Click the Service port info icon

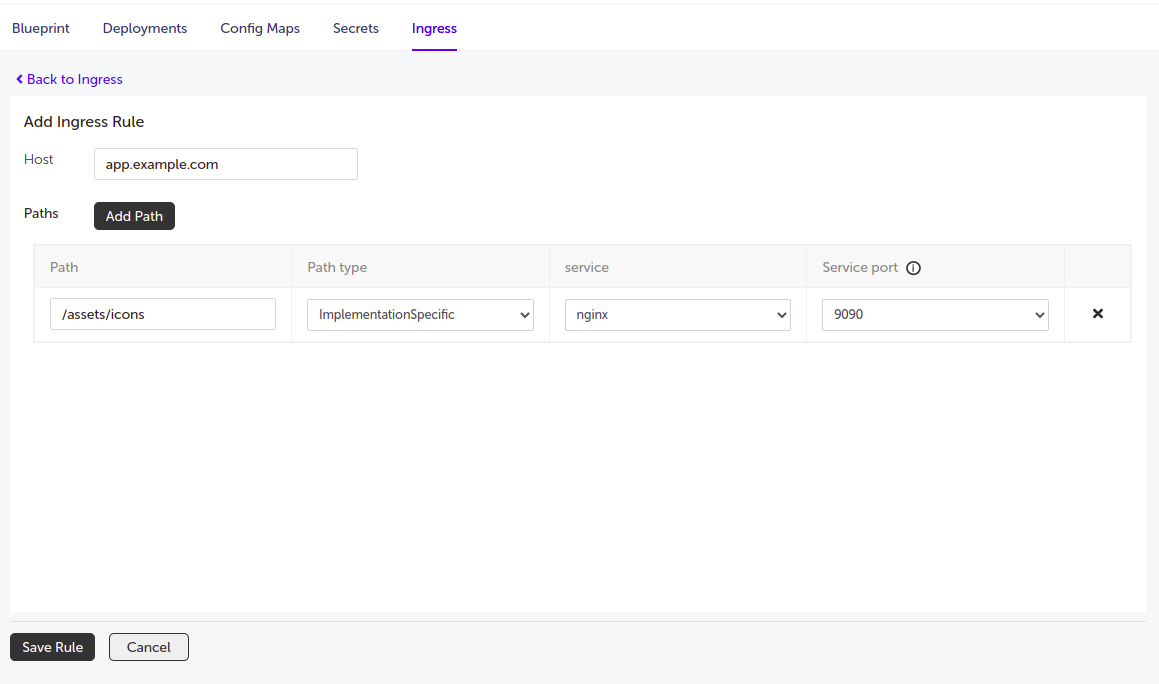click(x=913, y=268)
